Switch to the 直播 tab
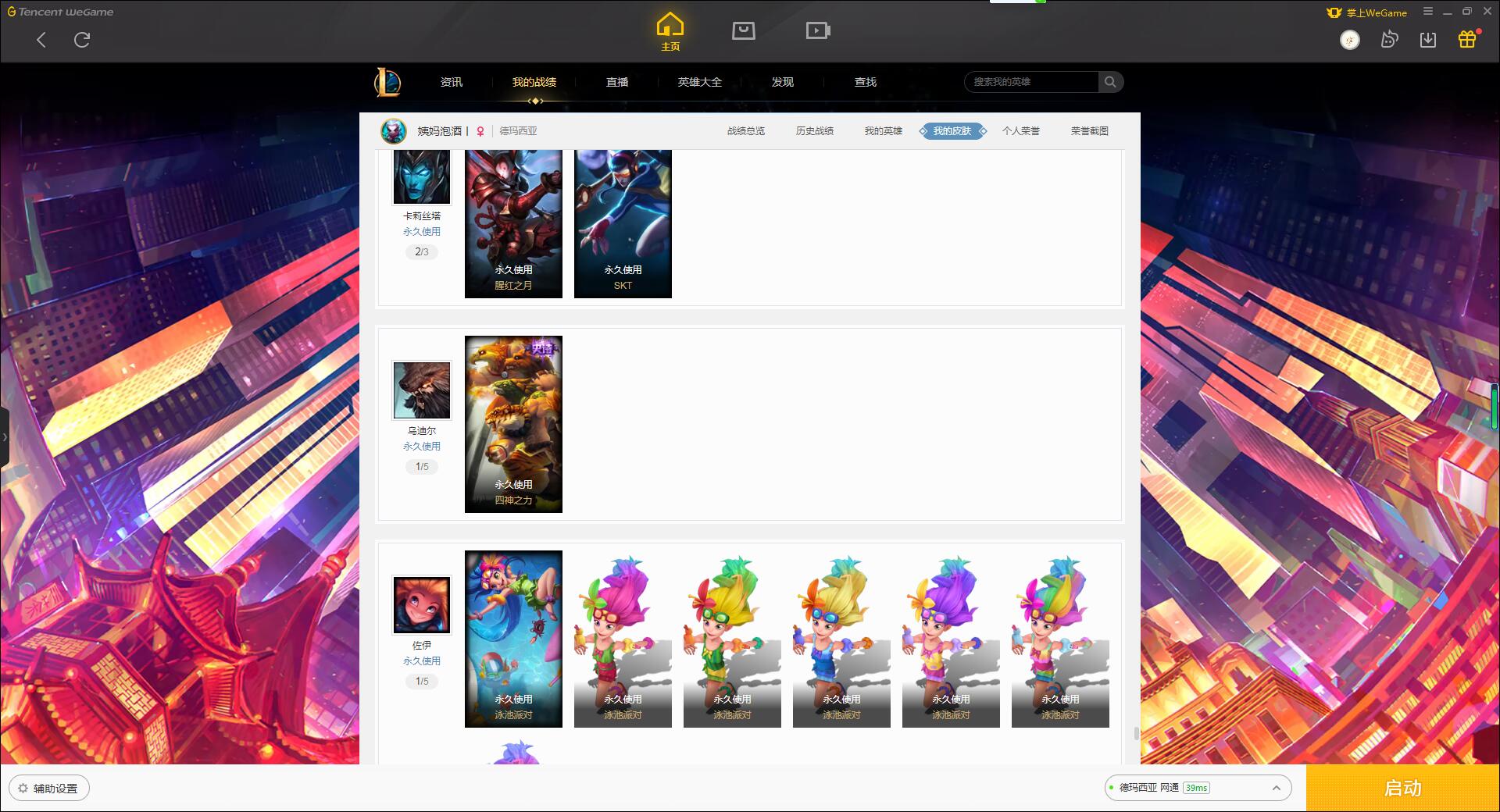Image resolution: width=1500 pixels, height=812 pixels. point(617,82)
